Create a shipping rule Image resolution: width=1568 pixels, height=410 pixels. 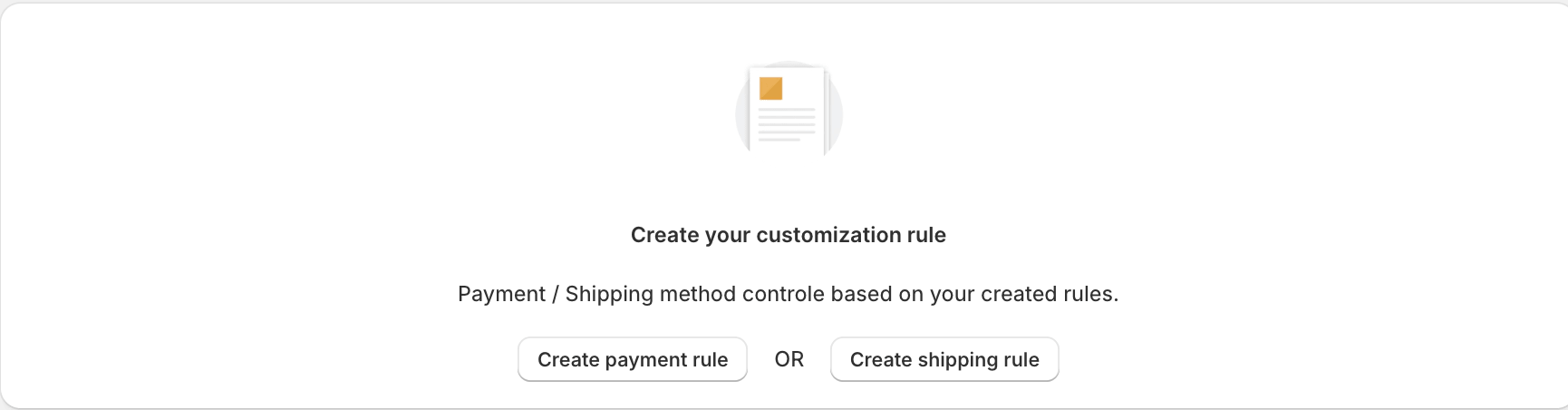(x=944, y=359)
